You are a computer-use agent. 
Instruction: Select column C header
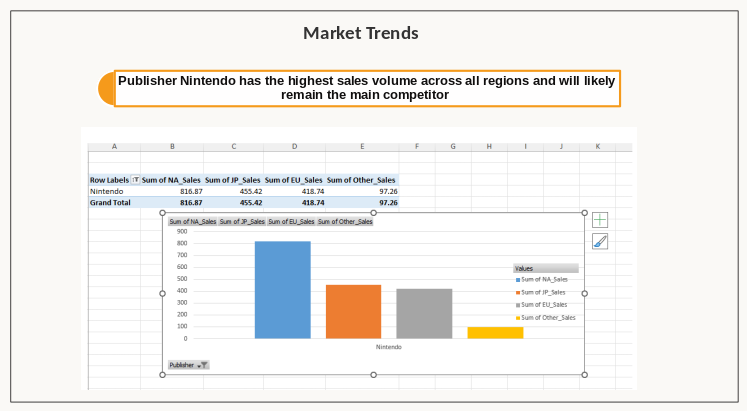point(233,147)
